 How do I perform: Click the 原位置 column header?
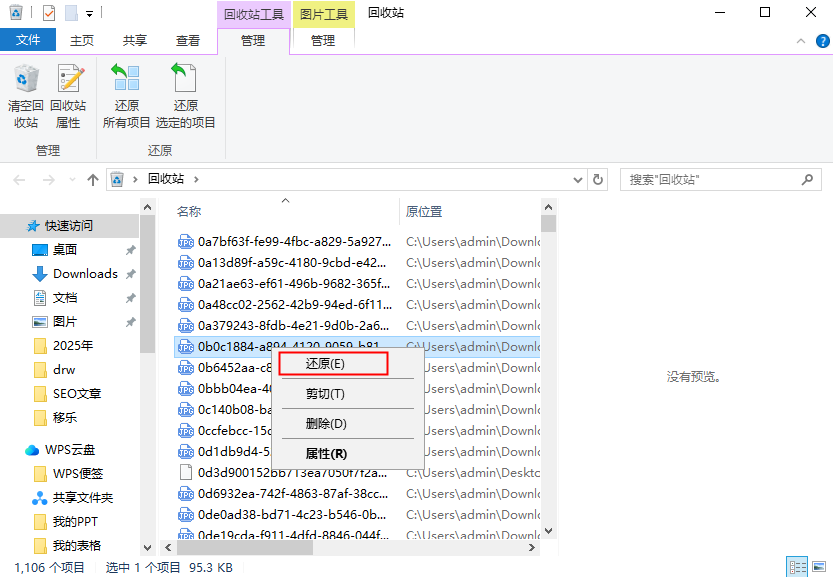424,212
